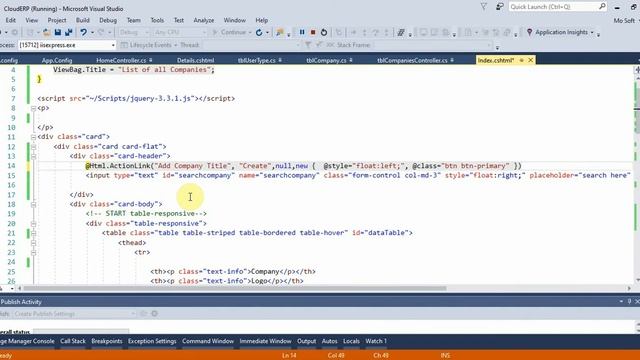Click the stack frame filter funnel icon
Screen dimensions: 640x360
[308, 45]
